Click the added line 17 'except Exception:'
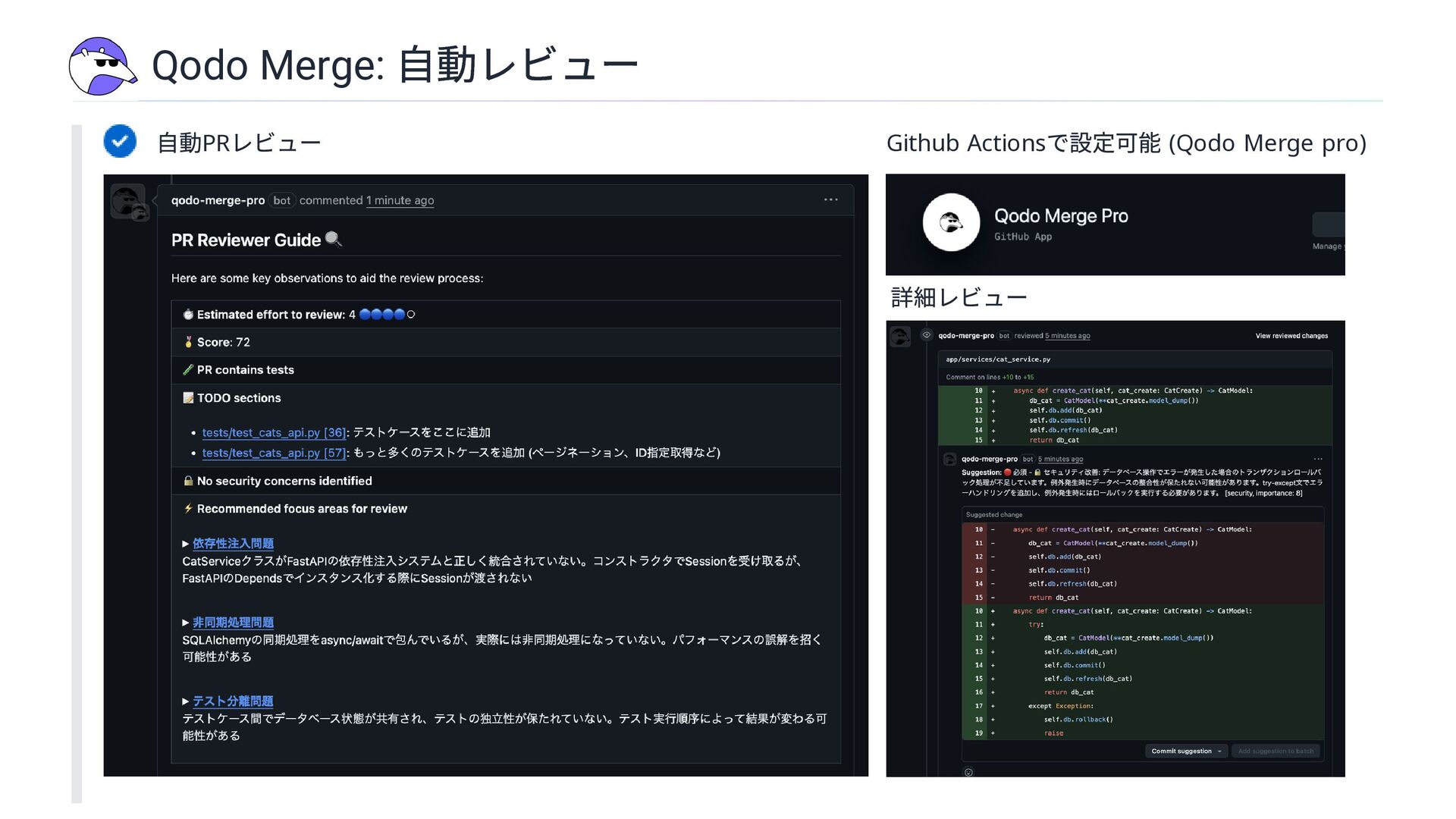The height and width of the screenshot is (819, 1456). (1143, 706)
